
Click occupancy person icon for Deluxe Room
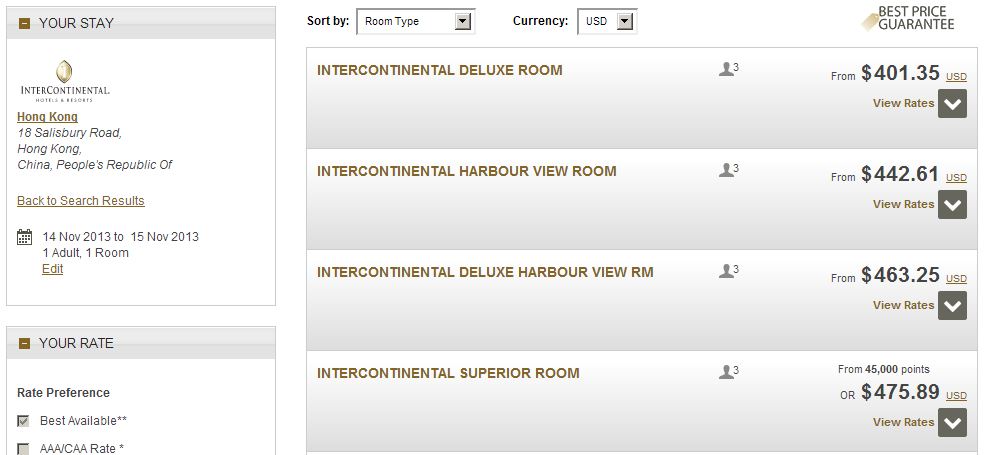point(728,69)
